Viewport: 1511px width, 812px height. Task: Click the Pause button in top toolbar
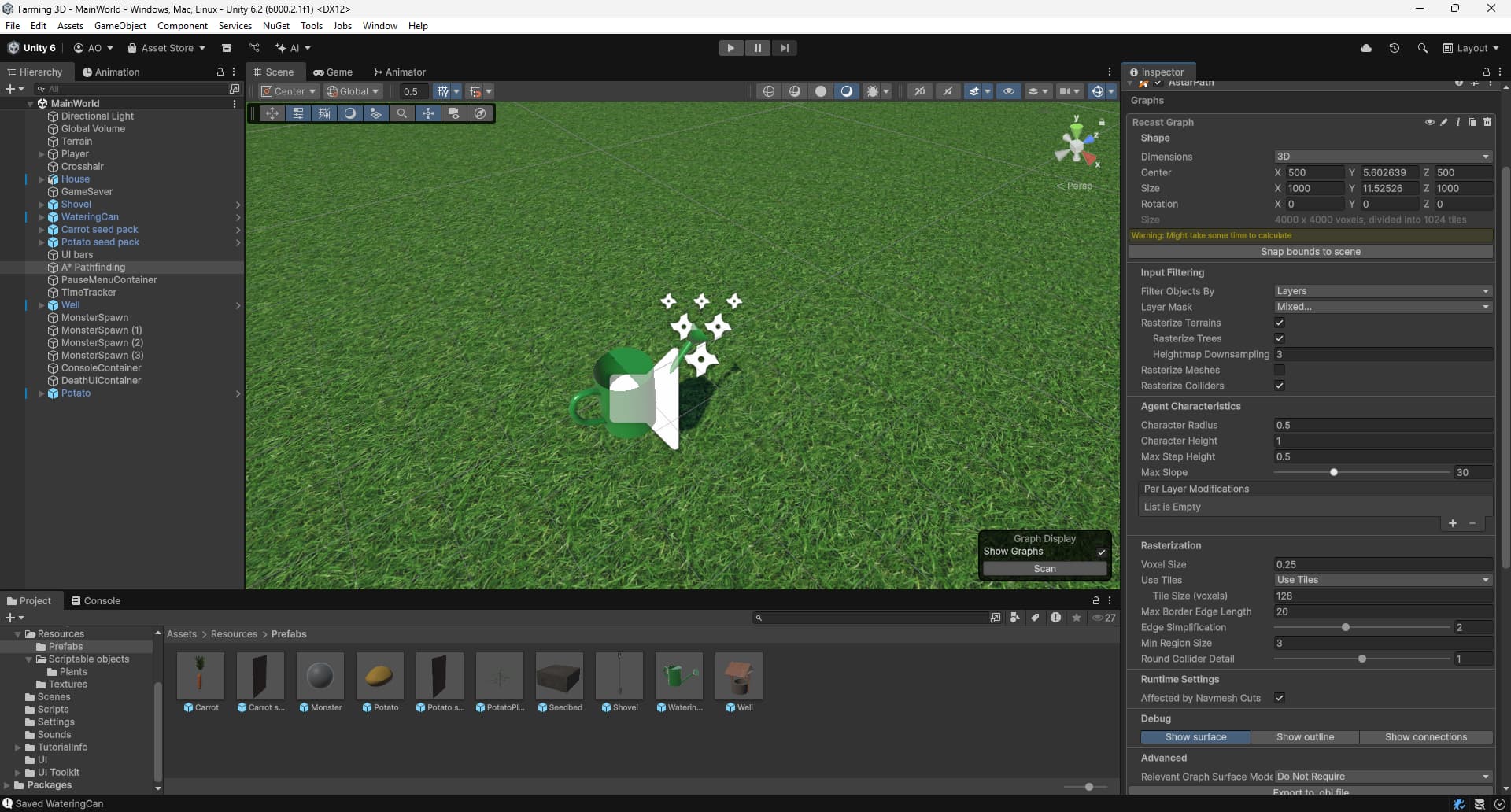point(757,48)
